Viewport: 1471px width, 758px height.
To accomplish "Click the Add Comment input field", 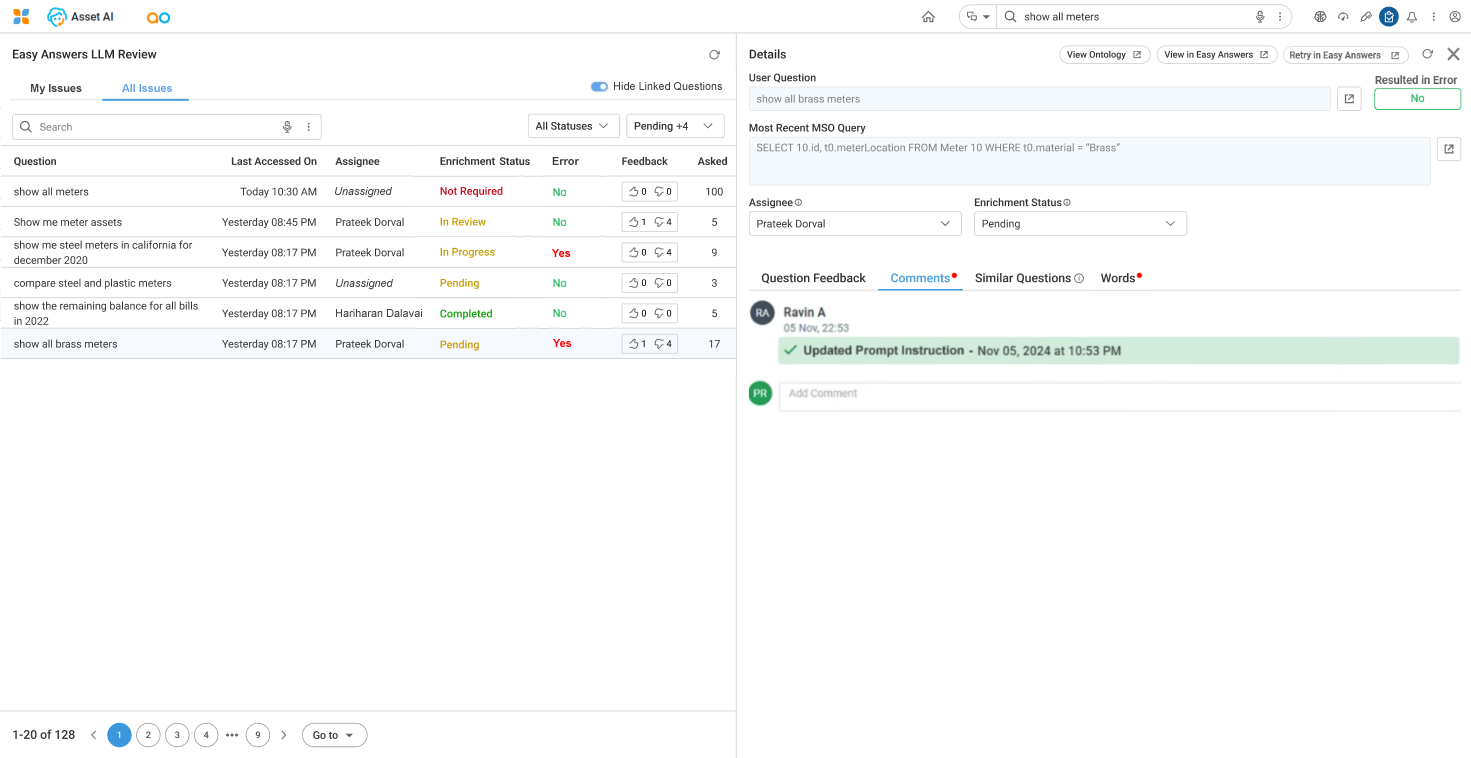I will click(1118, 394).
